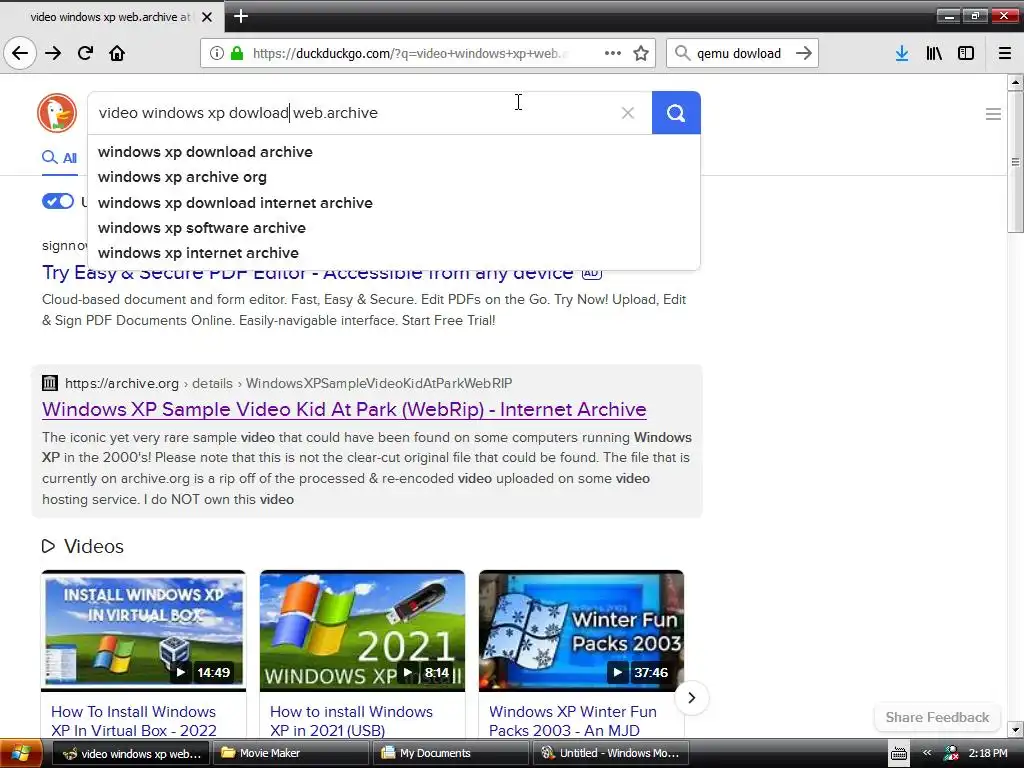
Task: Clear the DuckDuckGo search query
Action: point(628,113)
